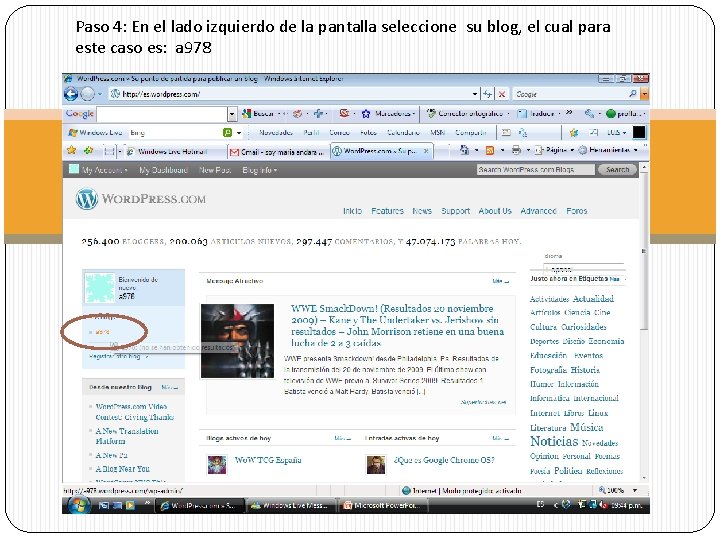This screenshot has height=540, width=720.
Task: Click Traducir on the Google toolbar
Action: click(536, 113)
